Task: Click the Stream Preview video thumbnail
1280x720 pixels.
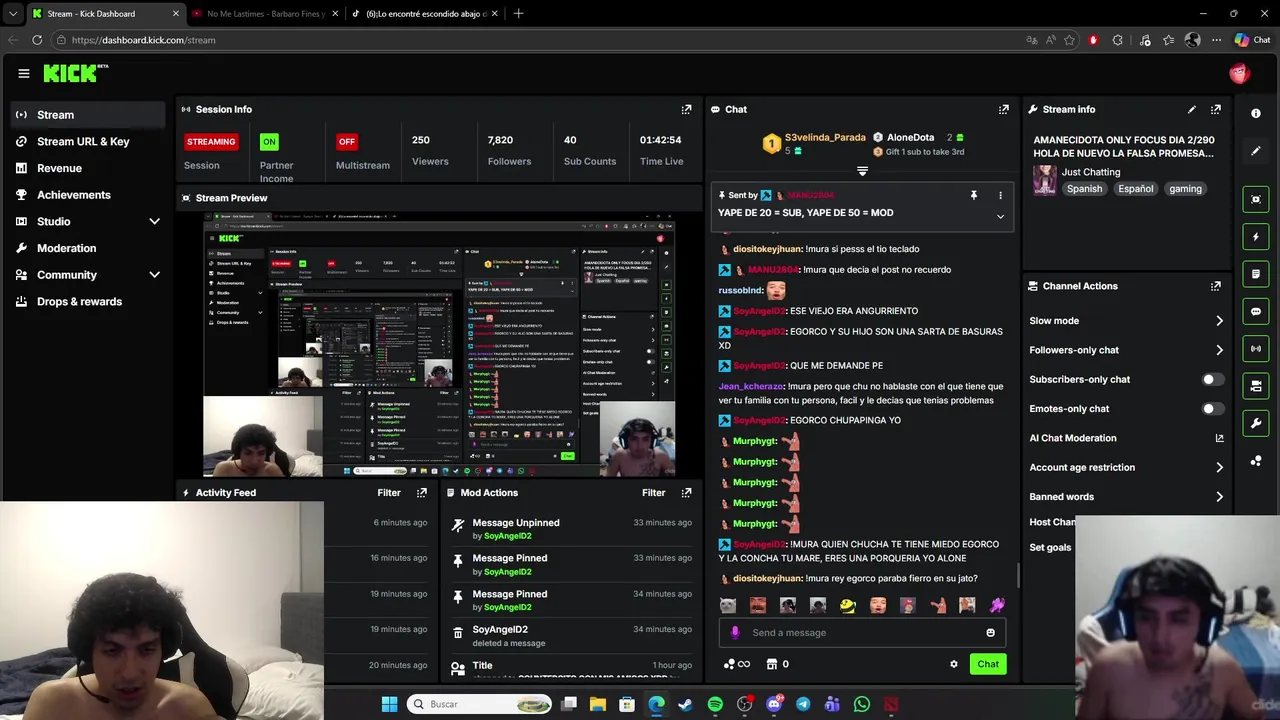Action: [439, 346]
